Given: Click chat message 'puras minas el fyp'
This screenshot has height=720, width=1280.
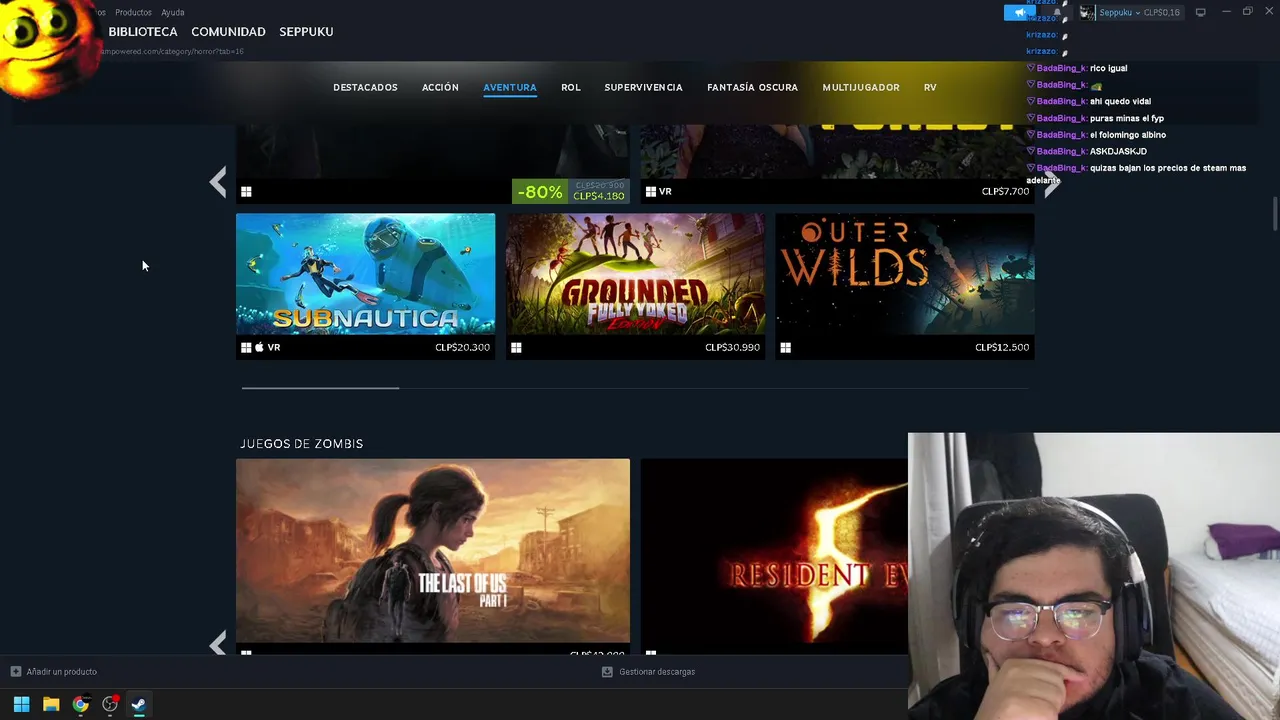Looking at the screenshot, I should (1127, 118).
